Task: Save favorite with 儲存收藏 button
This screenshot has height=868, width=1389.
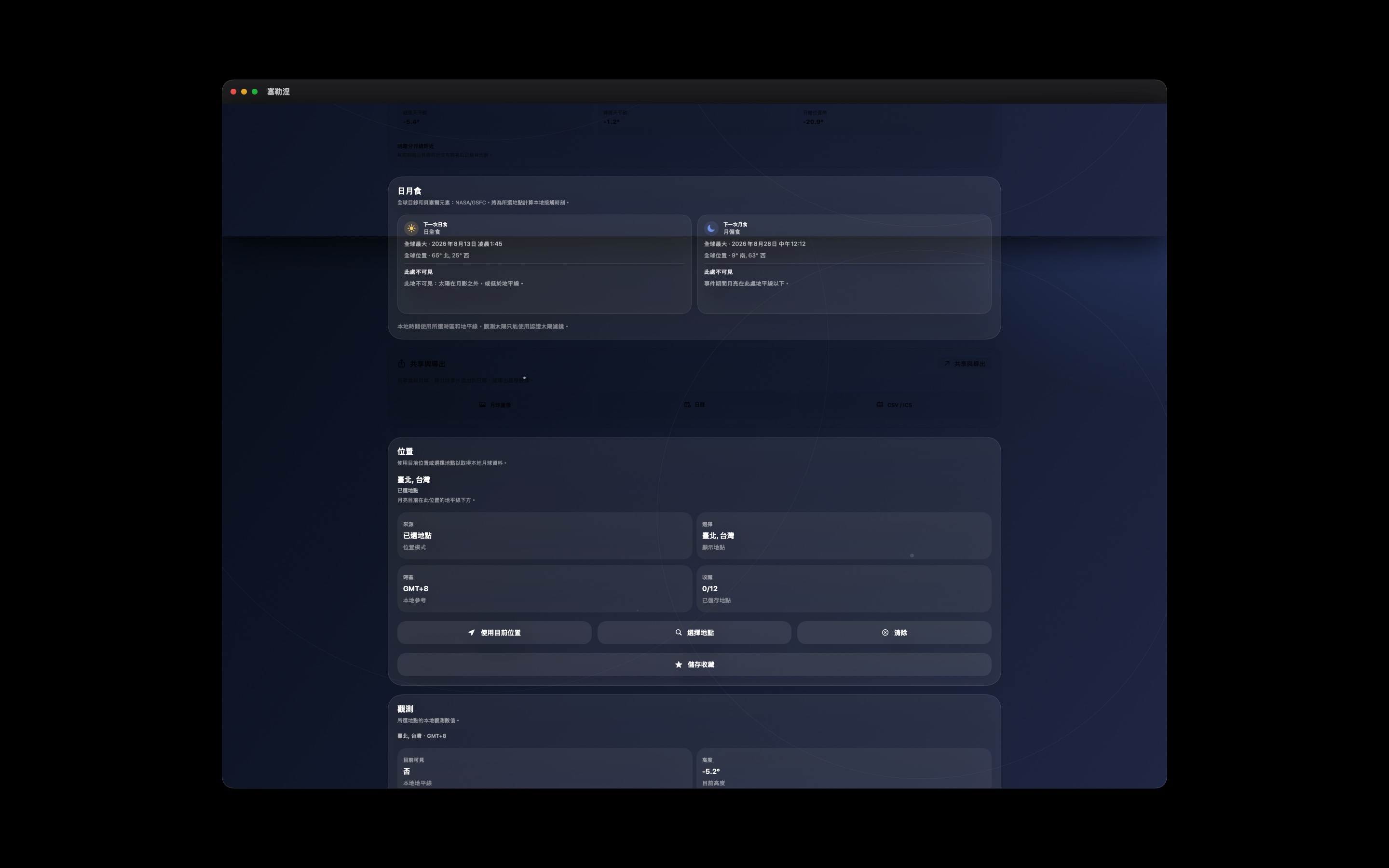Action: click(x=694, y=664)
